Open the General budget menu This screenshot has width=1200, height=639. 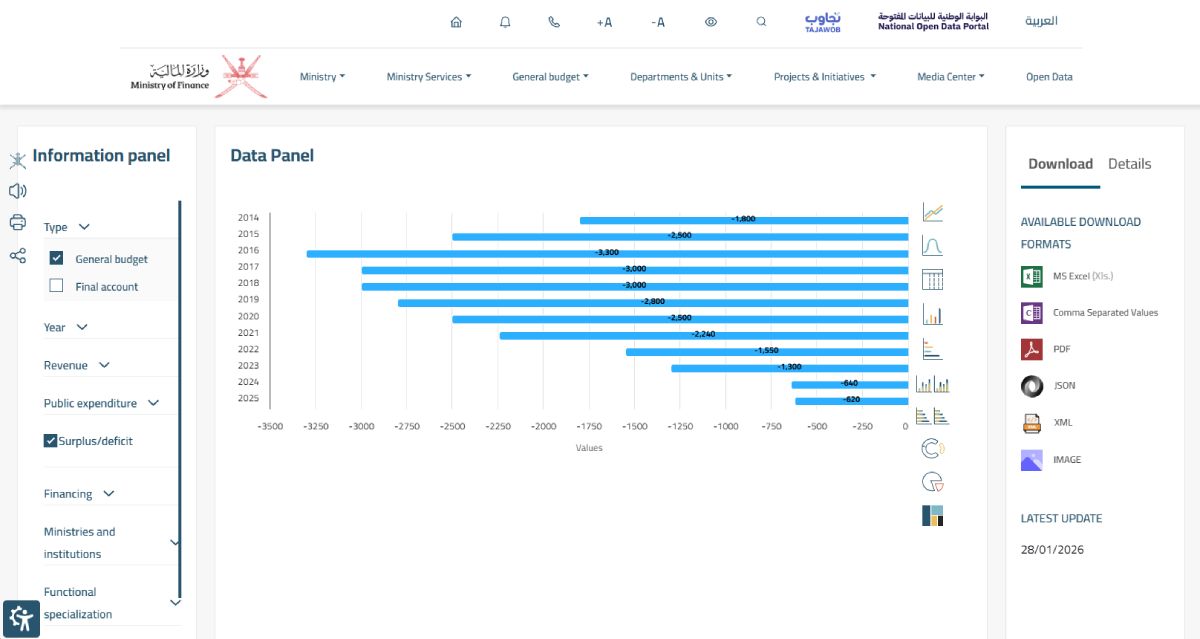(550, 77)
